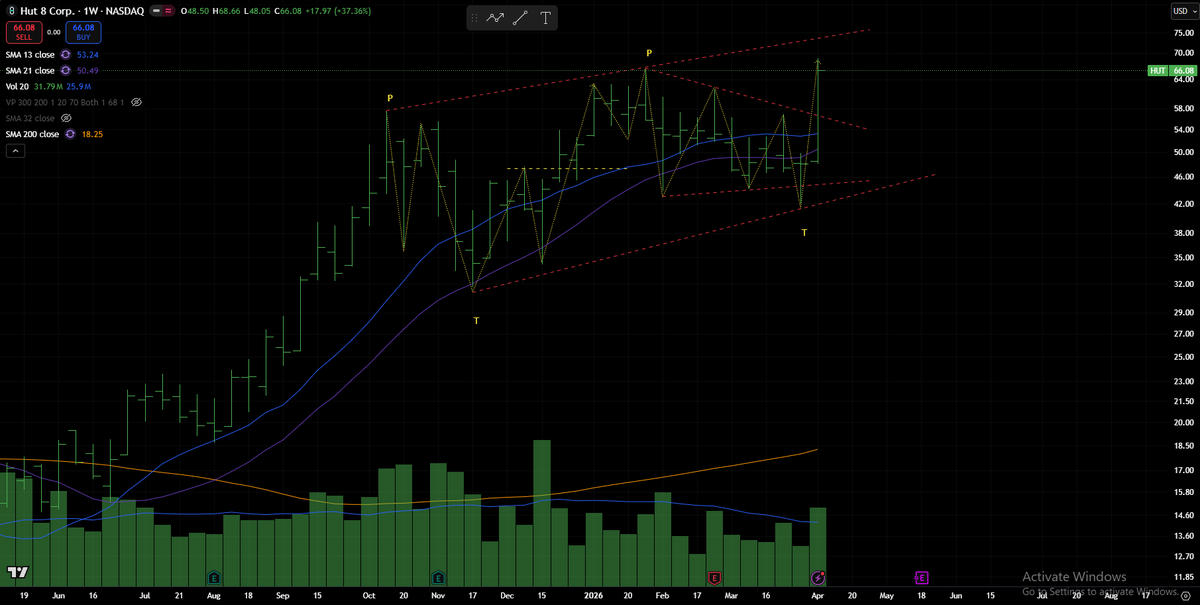Viewport: 1200px width, 605px height.
Task: Open the November earnings marker
Action: pos(438,578)
